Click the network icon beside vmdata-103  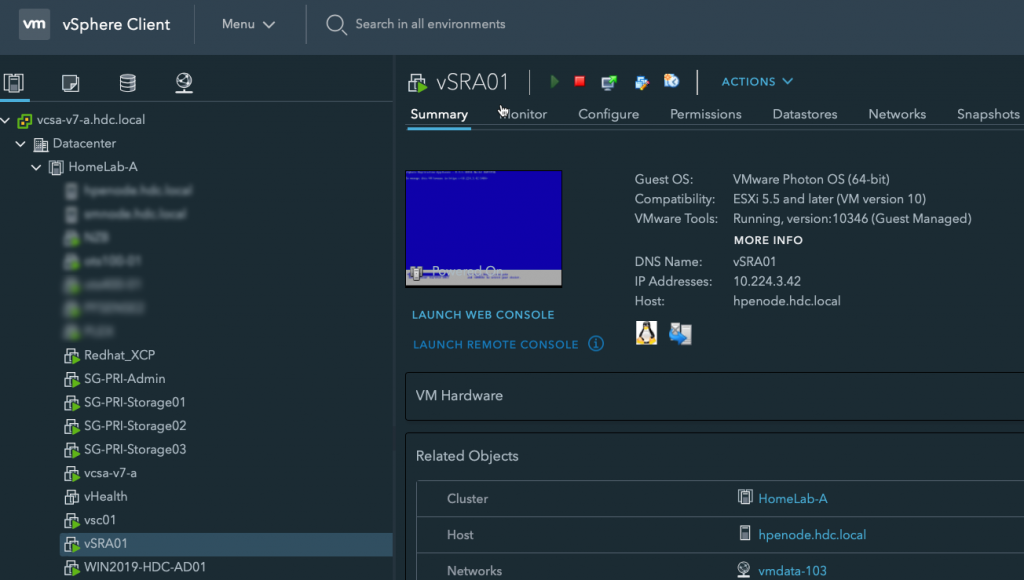(744, 570)
